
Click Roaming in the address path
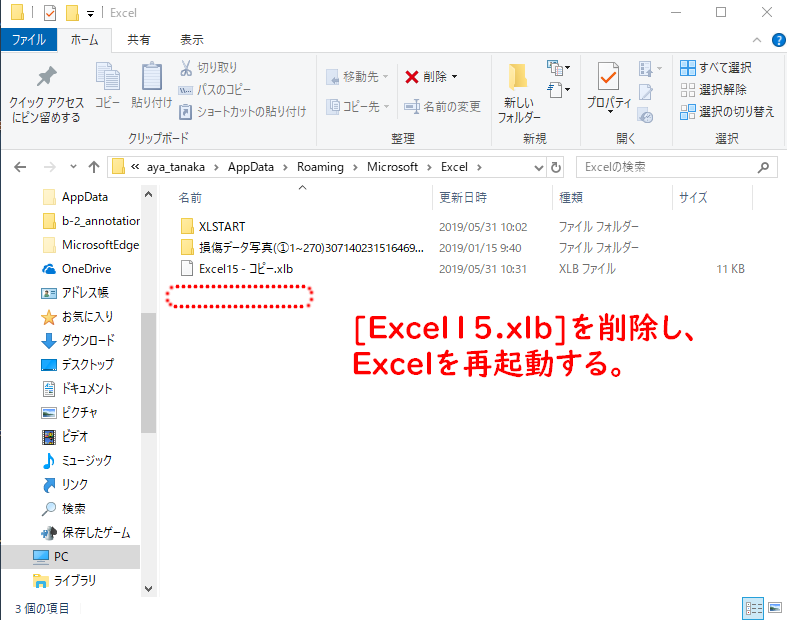[320, 167]
